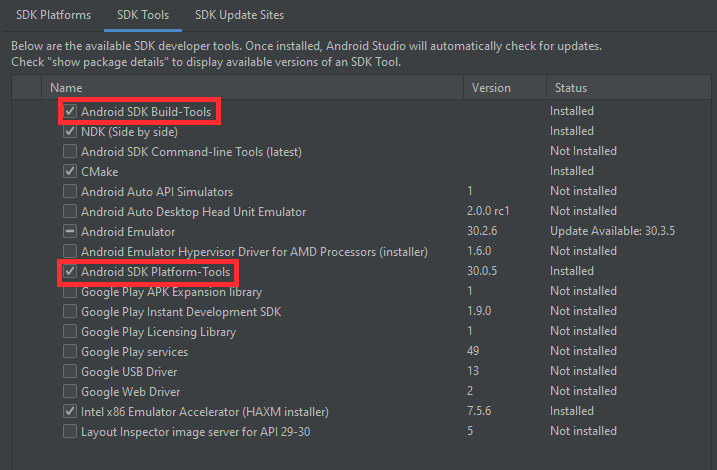Viewport: 717px width, 470px height.
Task: Toggle the CMake checkbox
Action: click(x=70, y=171)
